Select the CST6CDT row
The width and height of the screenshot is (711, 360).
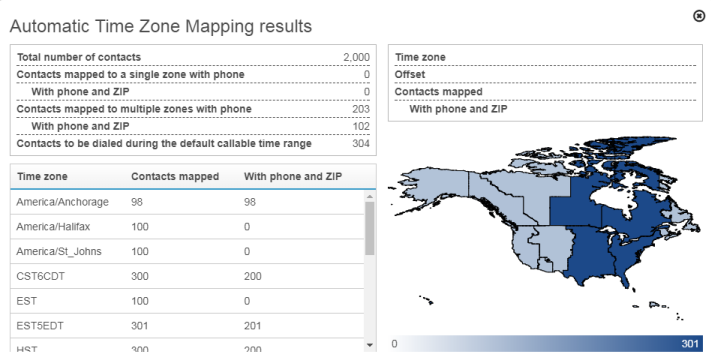[x=187, y=276]
